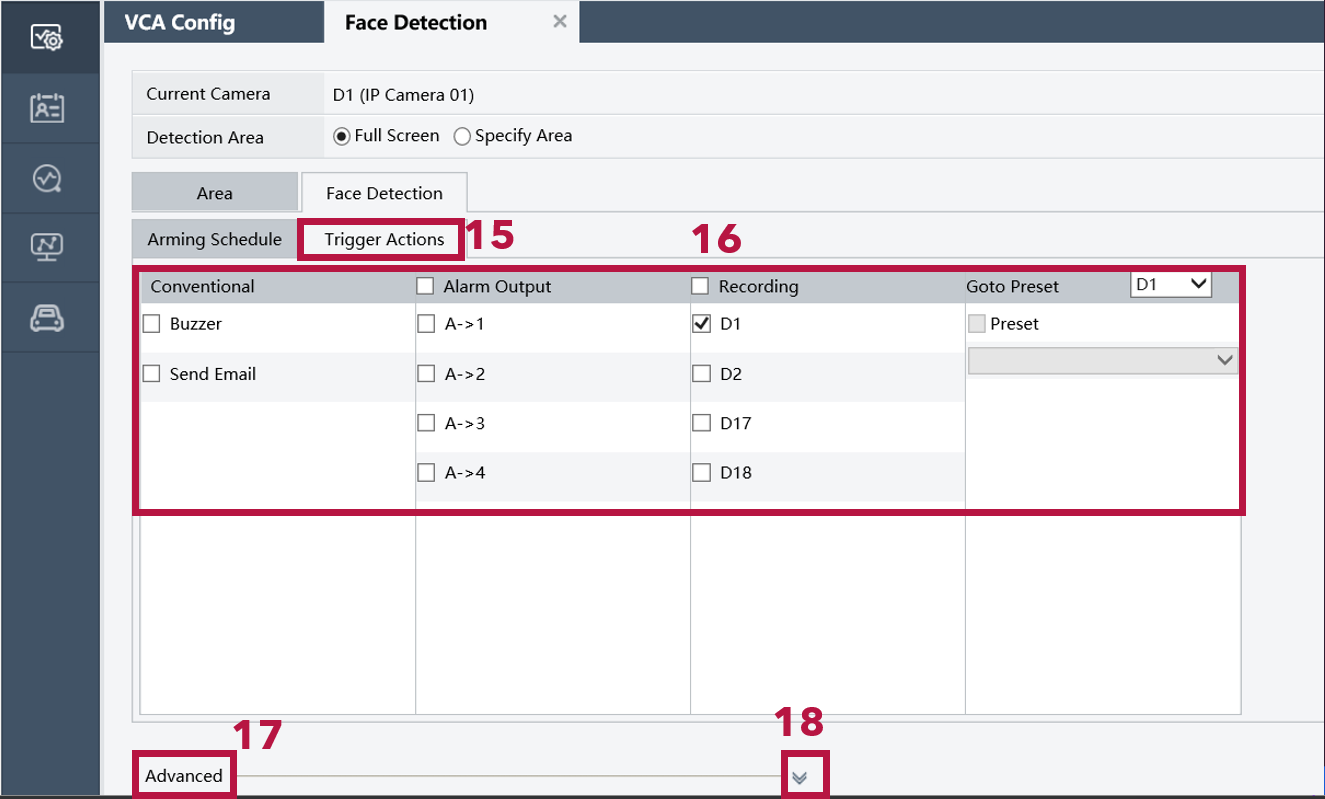Check the Alarm Output select-all box
The width and height of the screenshot is (1325, 799).
(426, 287)
